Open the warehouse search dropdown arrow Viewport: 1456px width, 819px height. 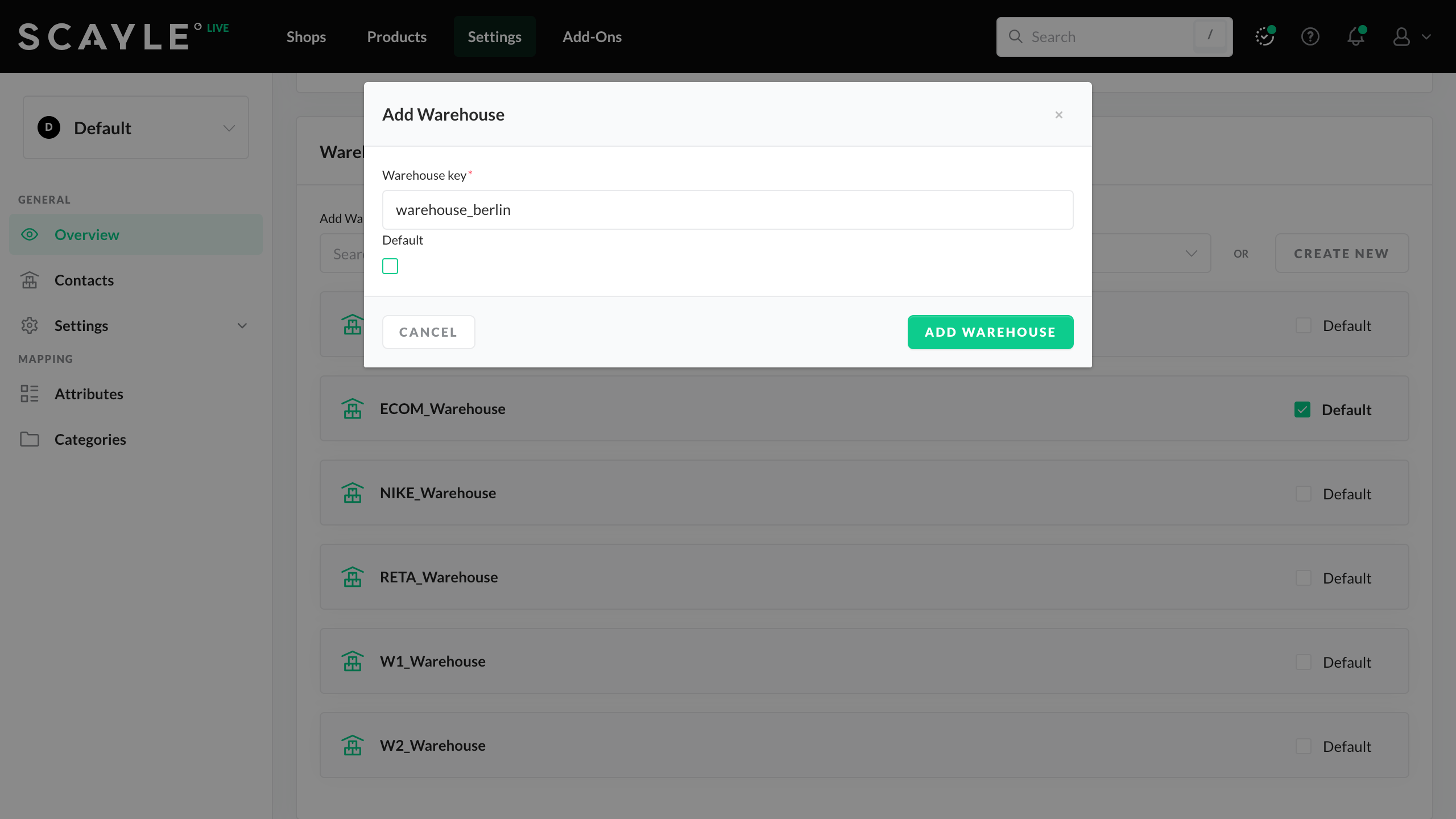click(1191, 254)
